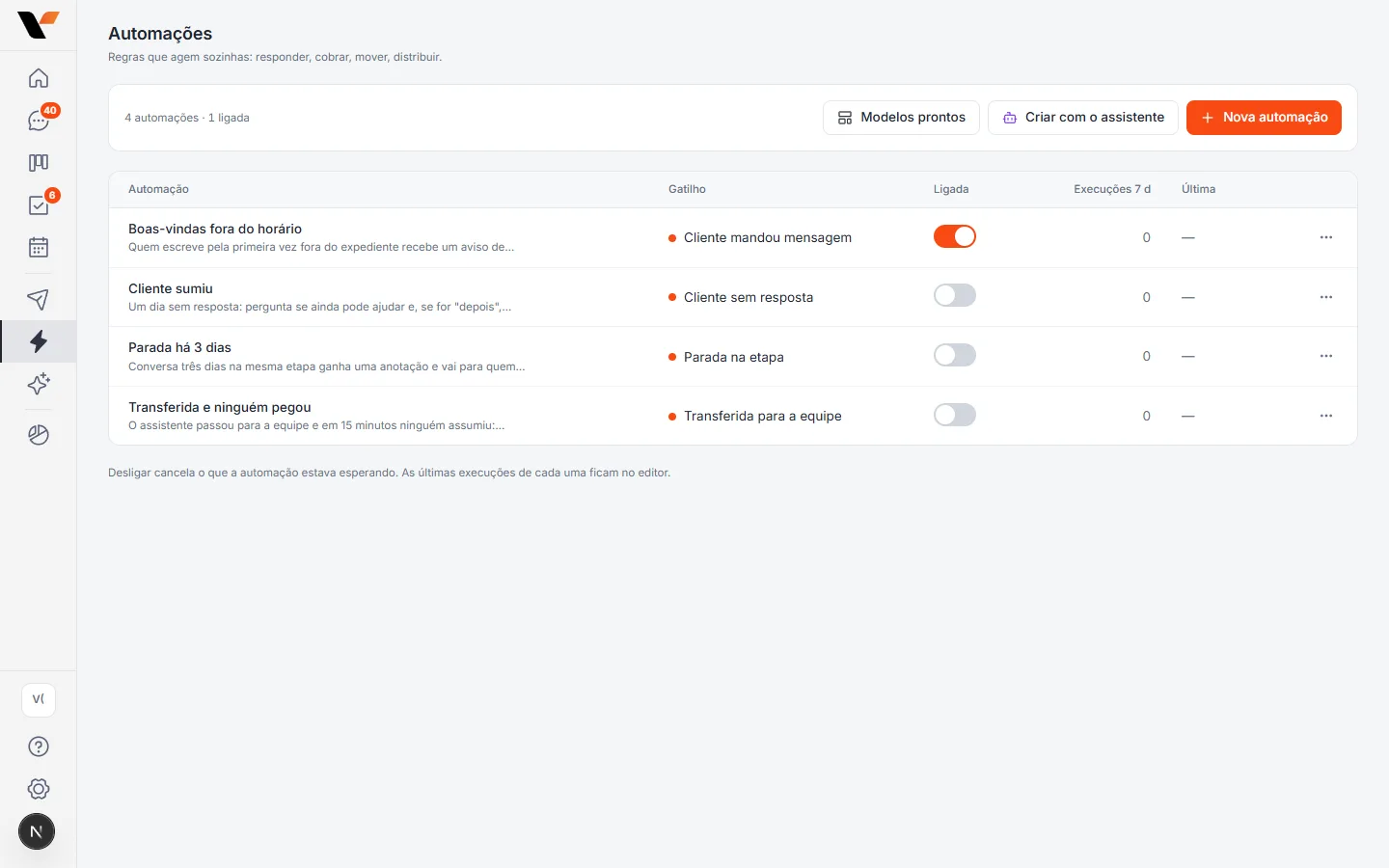Viewport: 1389px width, 868px height.
Task: Open the sparkle assistant sidebar icon
Action: tap(39, 384)
